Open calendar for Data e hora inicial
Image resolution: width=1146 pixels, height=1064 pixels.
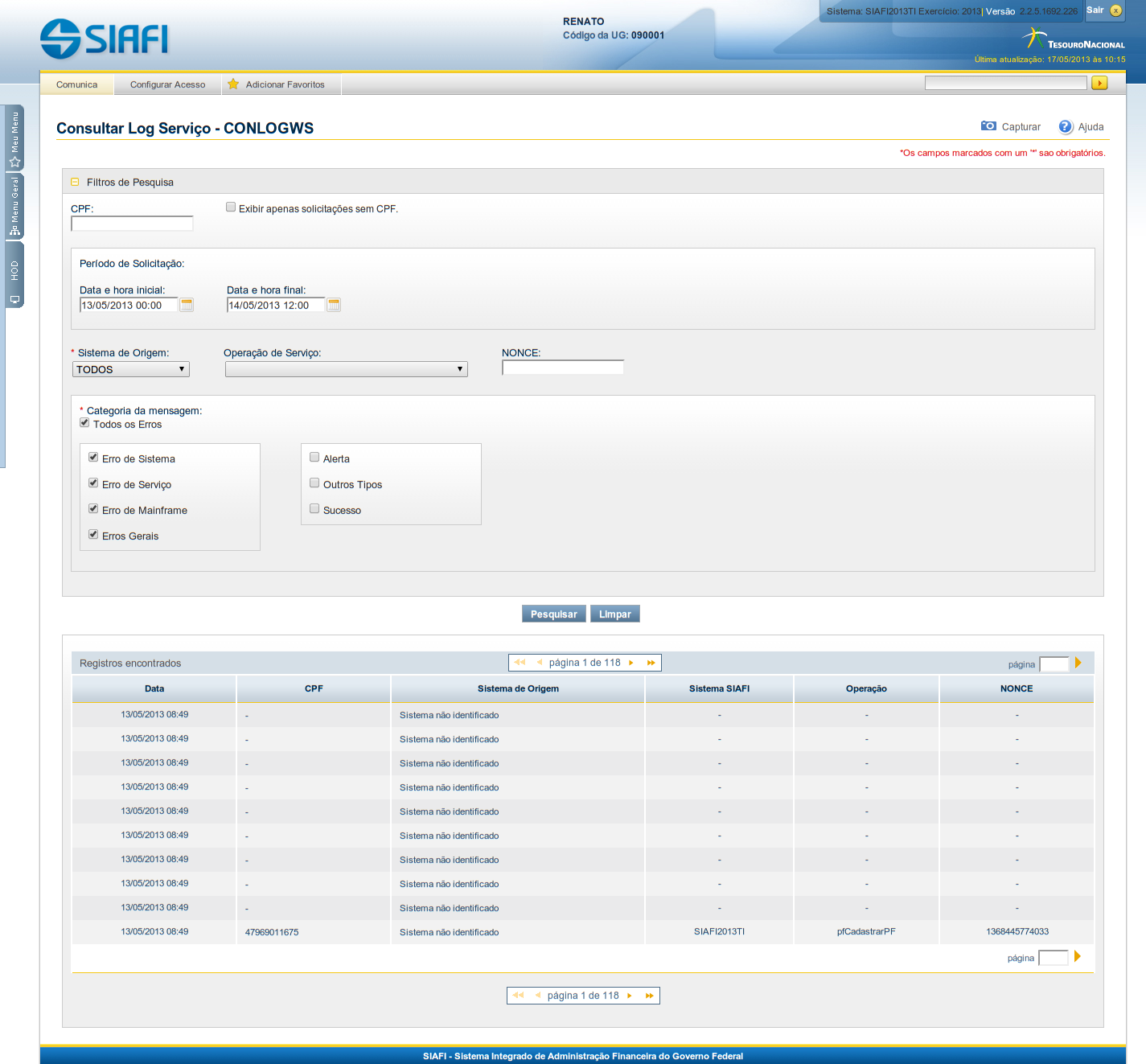[x=187, y=305]
